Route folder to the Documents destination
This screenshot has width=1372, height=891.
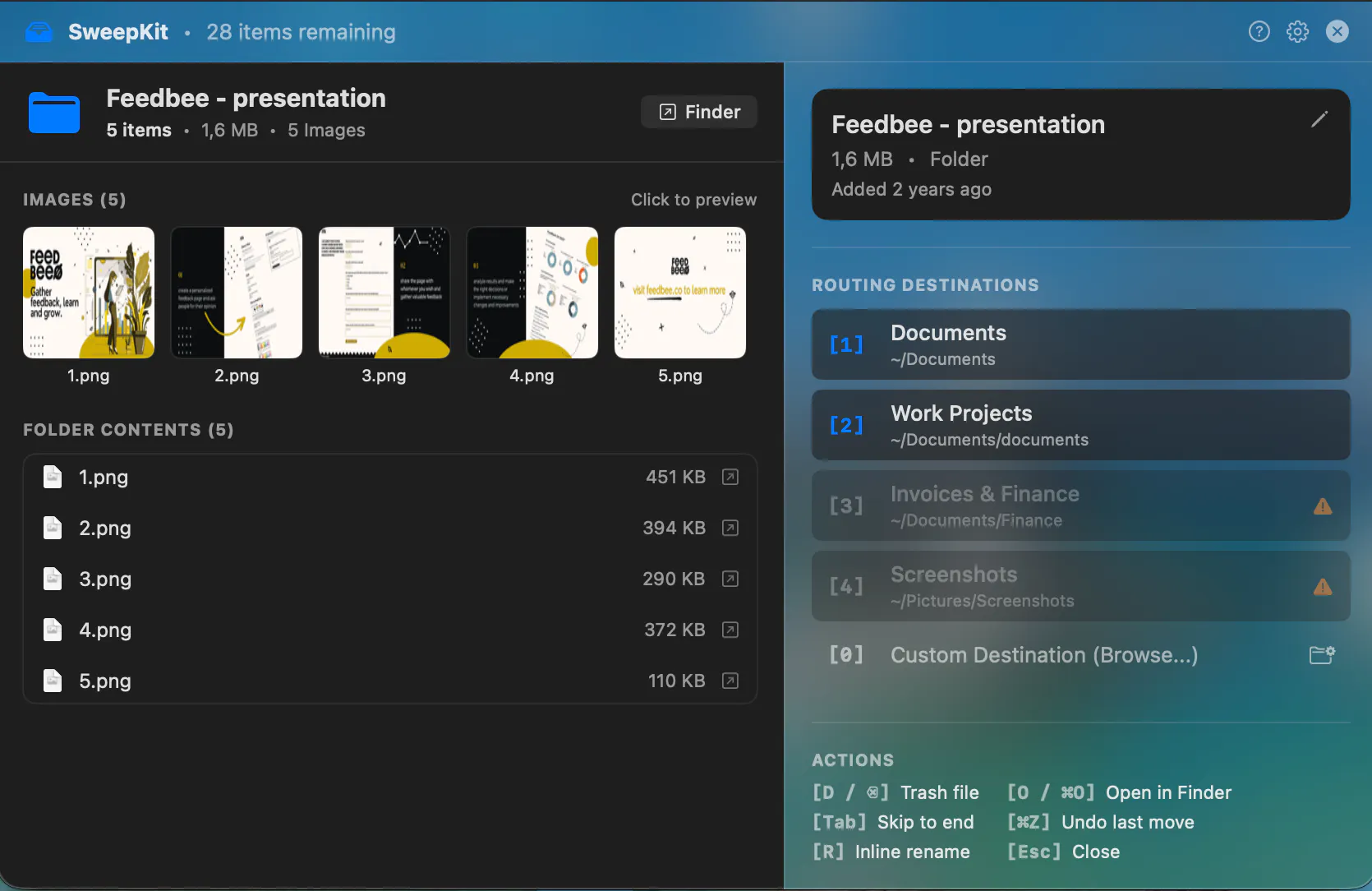tap(1081, 344)
